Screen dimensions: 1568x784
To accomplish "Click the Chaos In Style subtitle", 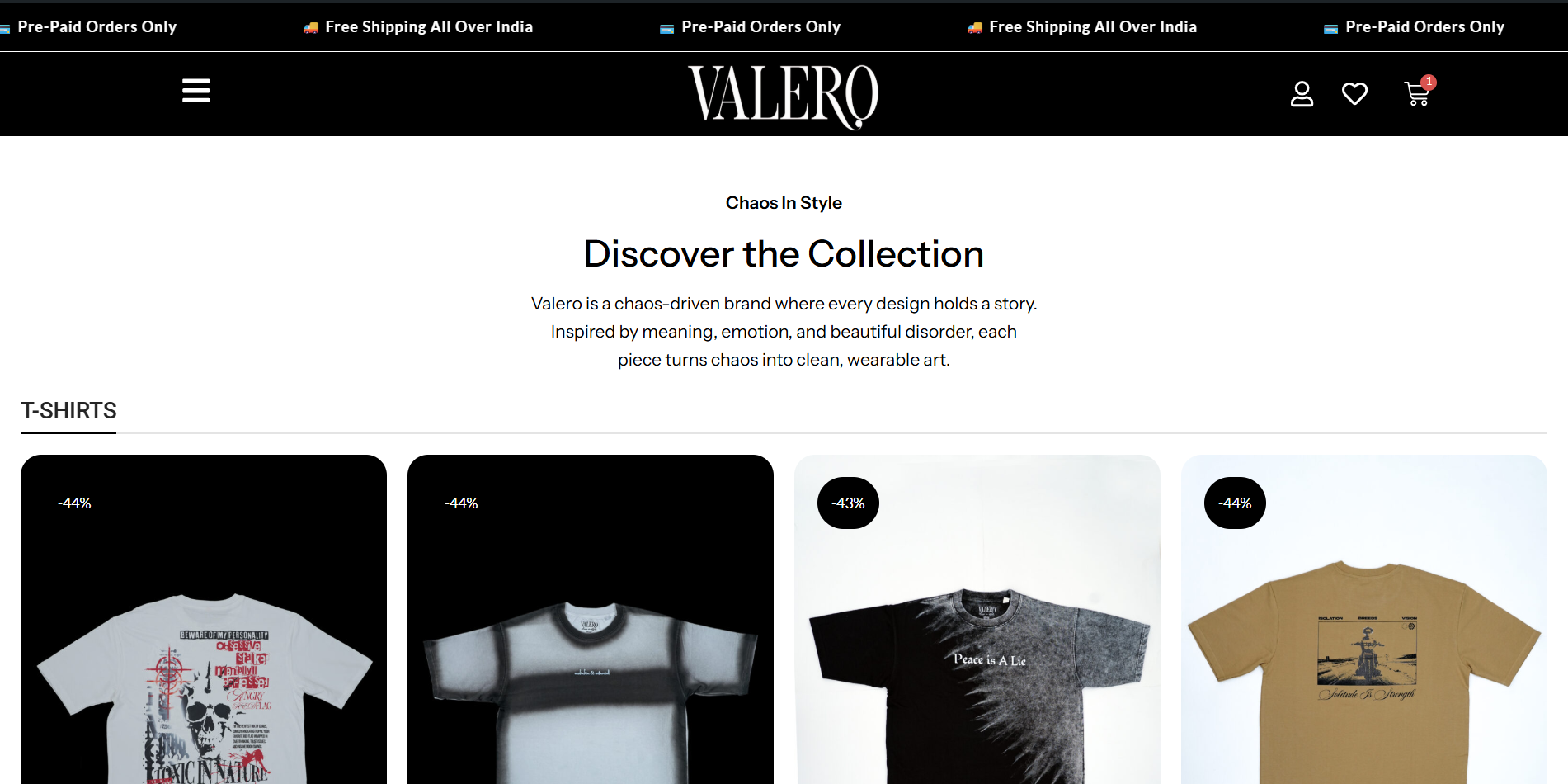I will point(784,203).
